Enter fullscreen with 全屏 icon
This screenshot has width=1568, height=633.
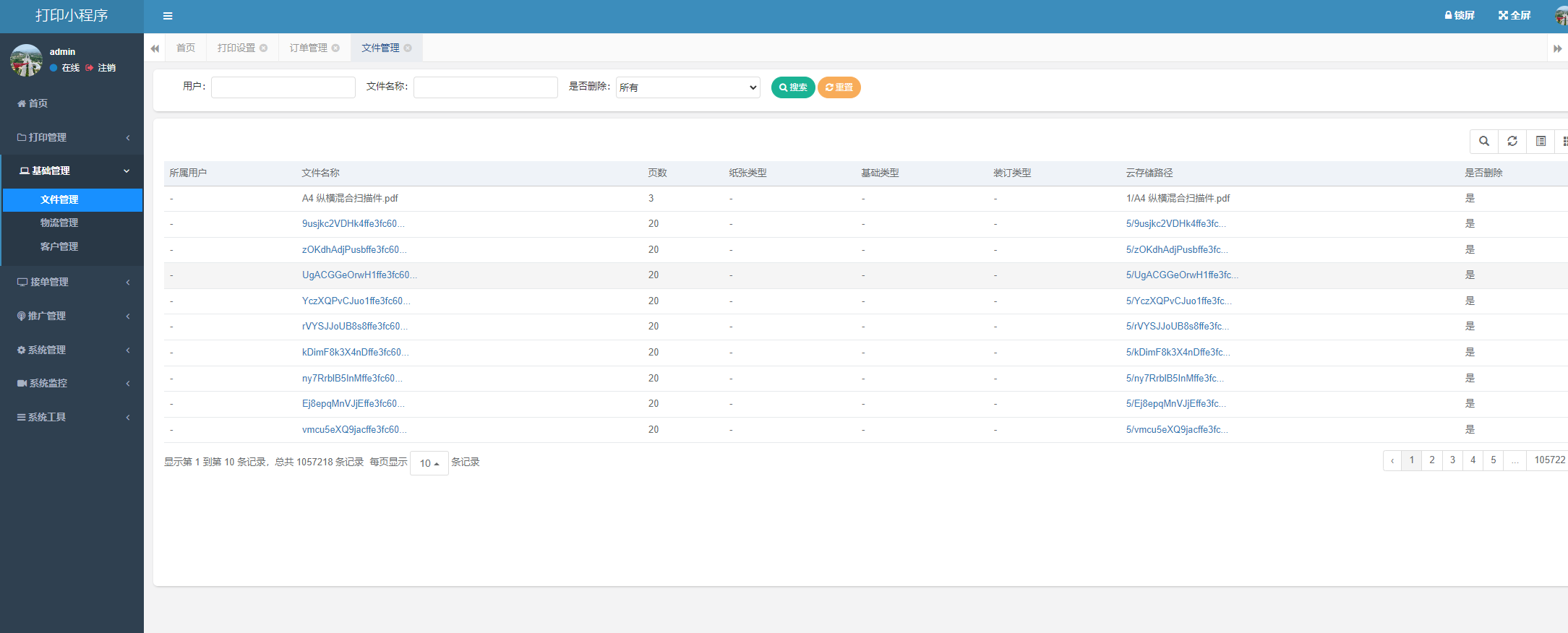point(1515,15)
